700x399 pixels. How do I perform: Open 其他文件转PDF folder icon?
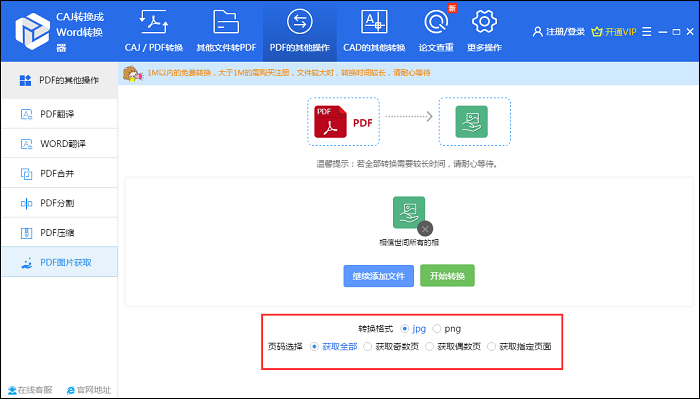226,22
